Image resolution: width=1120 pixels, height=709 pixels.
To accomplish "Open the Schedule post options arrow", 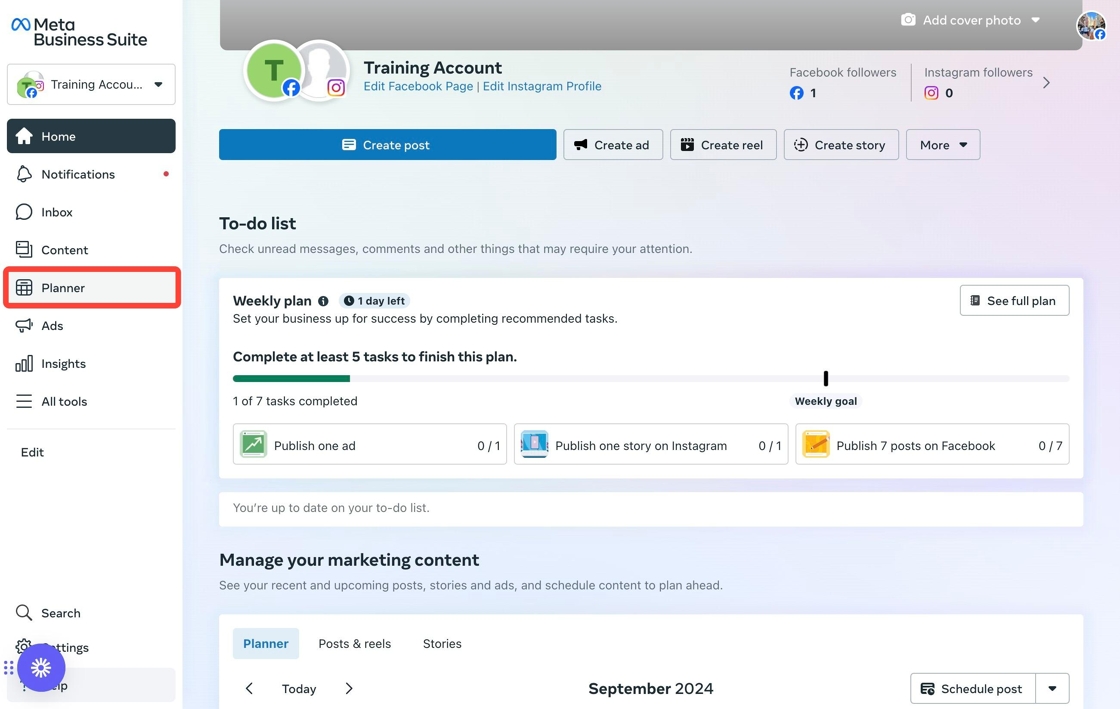I will coord(1052,688).
